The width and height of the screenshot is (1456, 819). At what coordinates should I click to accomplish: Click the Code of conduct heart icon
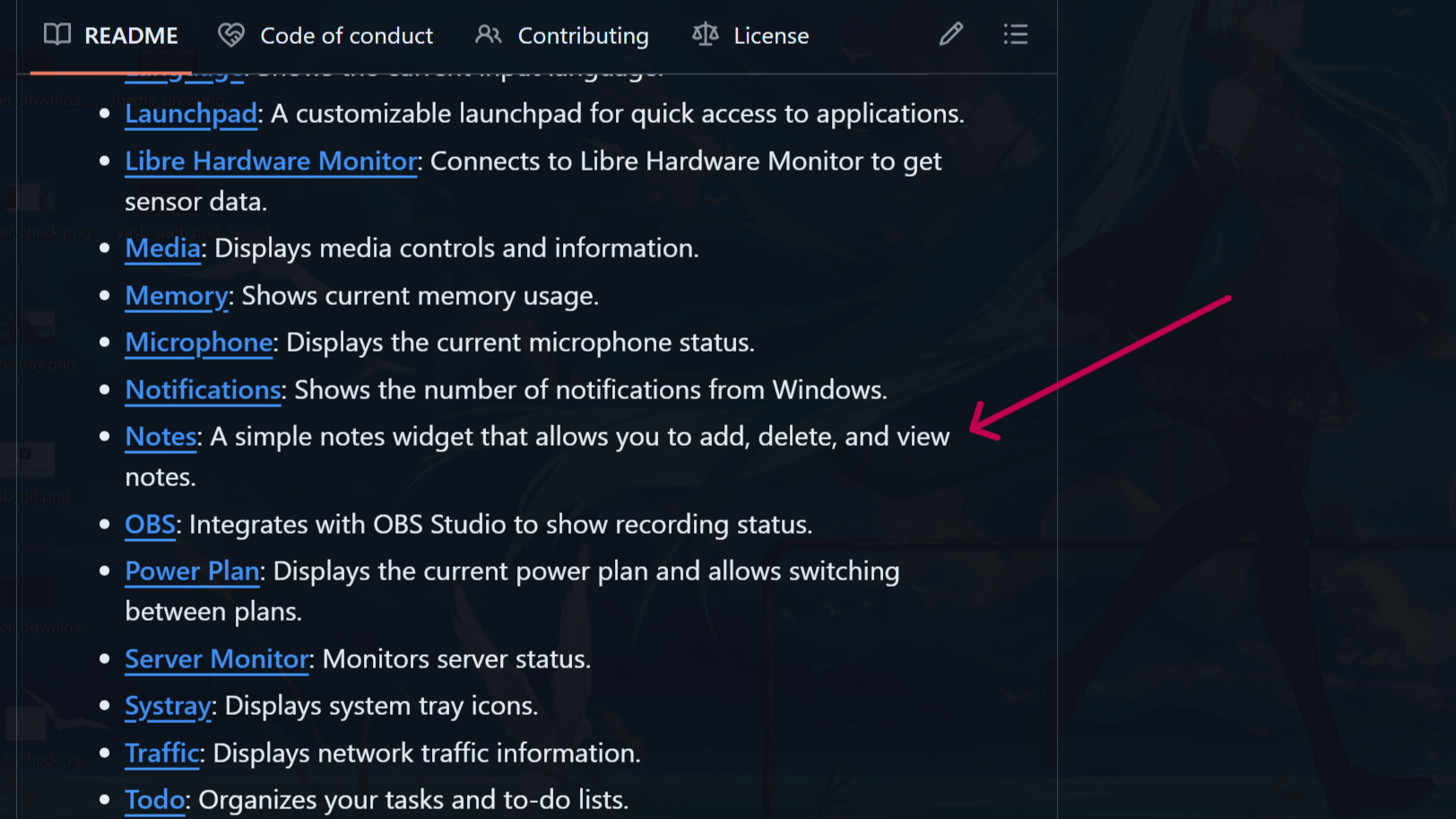[231, 35]
